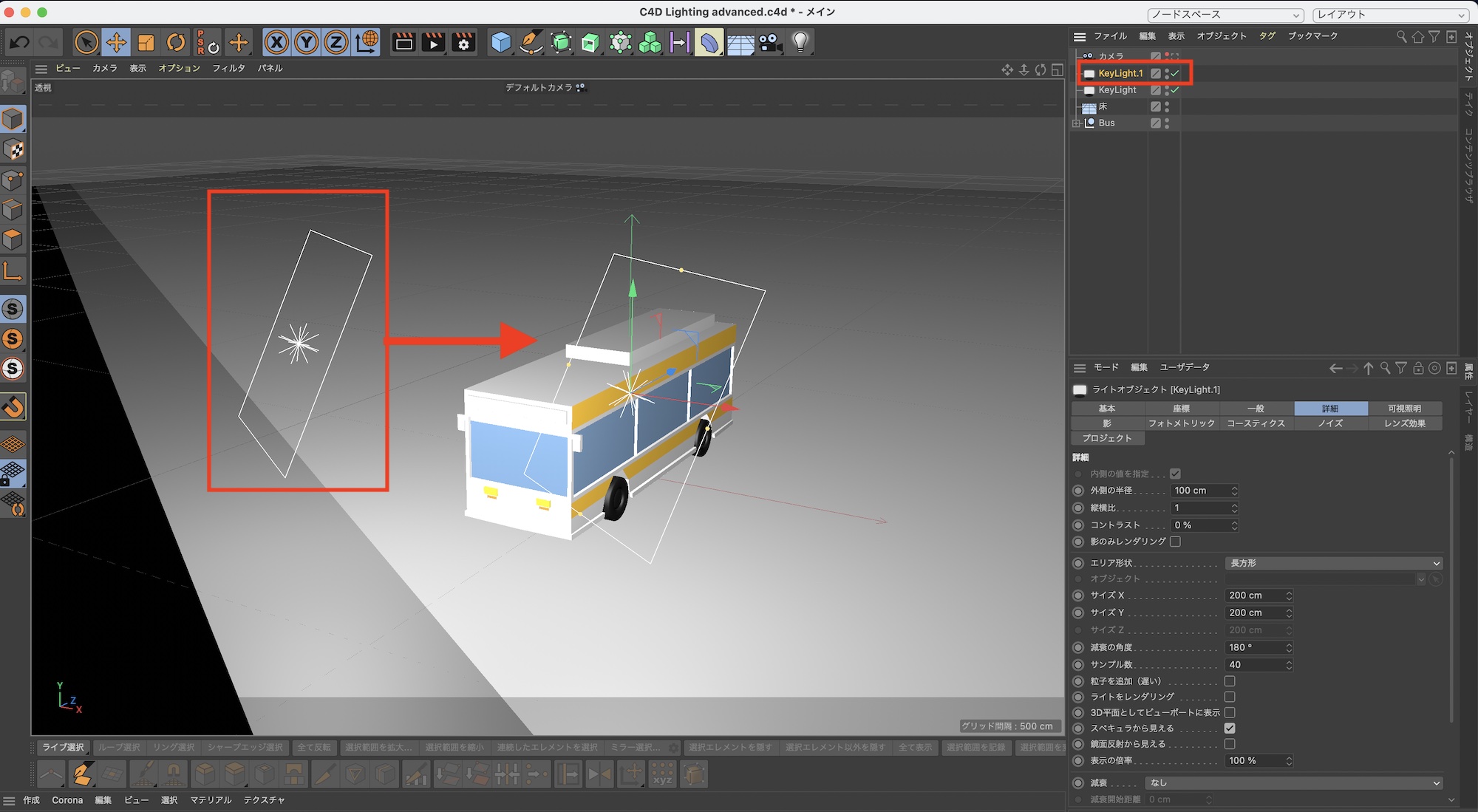Click the ループ選択 button
Screen dimensions: 1478x812
(x=118, y=748)
